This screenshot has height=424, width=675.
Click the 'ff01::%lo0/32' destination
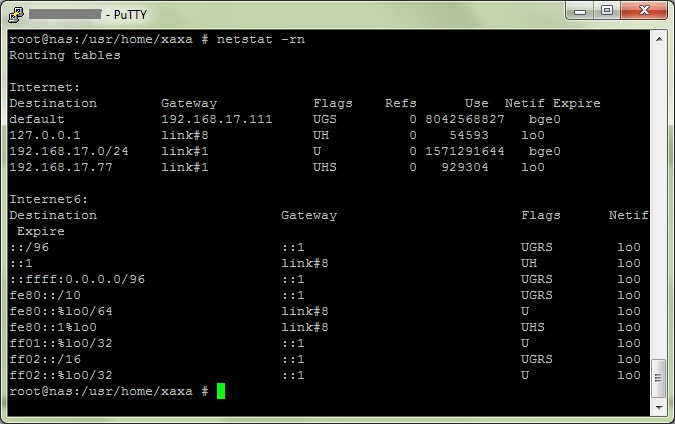[61, 343]
